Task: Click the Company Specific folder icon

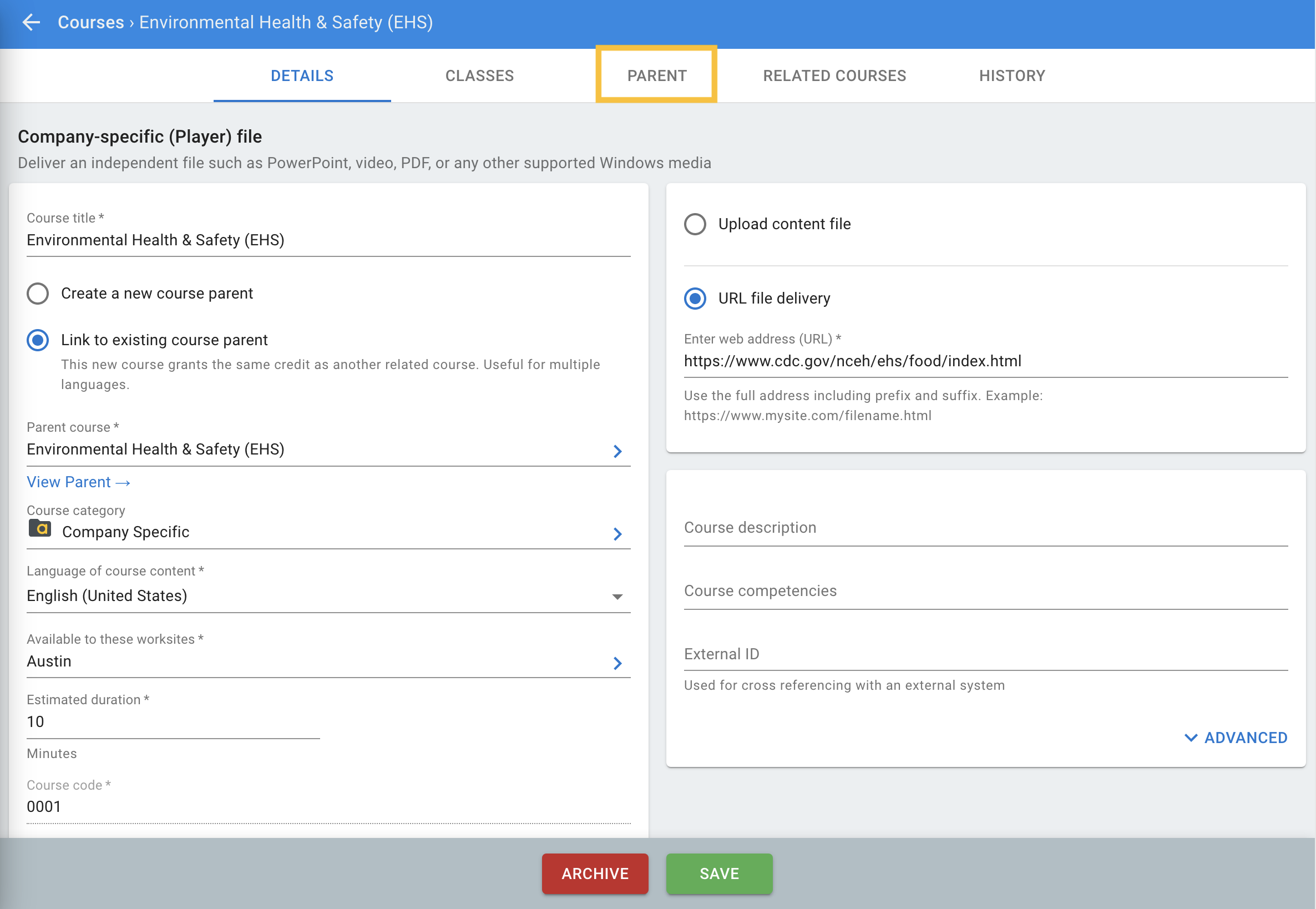Action: coord(40,528)
